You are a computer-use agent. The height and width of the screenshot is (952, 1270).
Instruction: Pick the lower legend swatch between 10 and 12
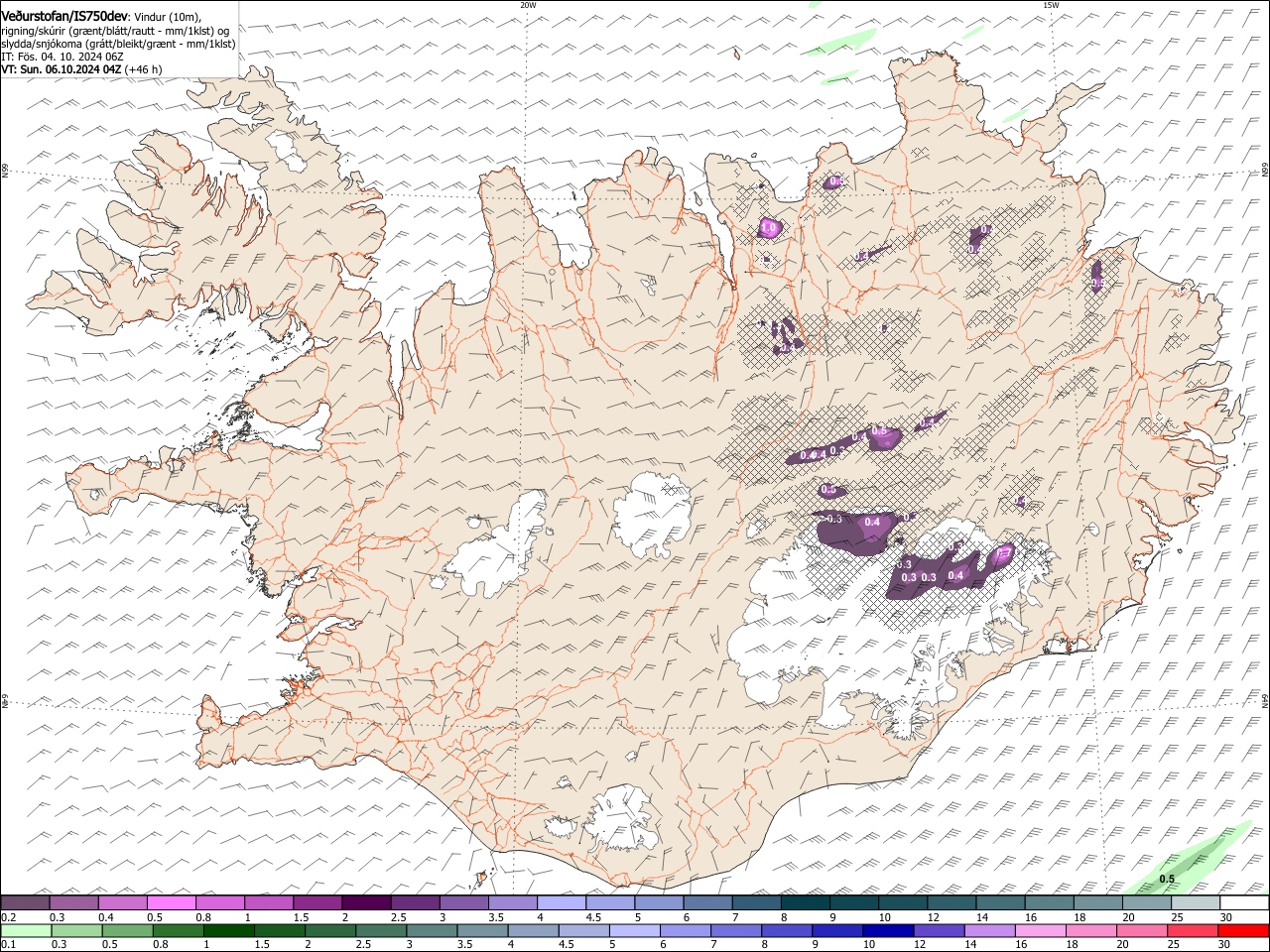click(x=888, y=930)
